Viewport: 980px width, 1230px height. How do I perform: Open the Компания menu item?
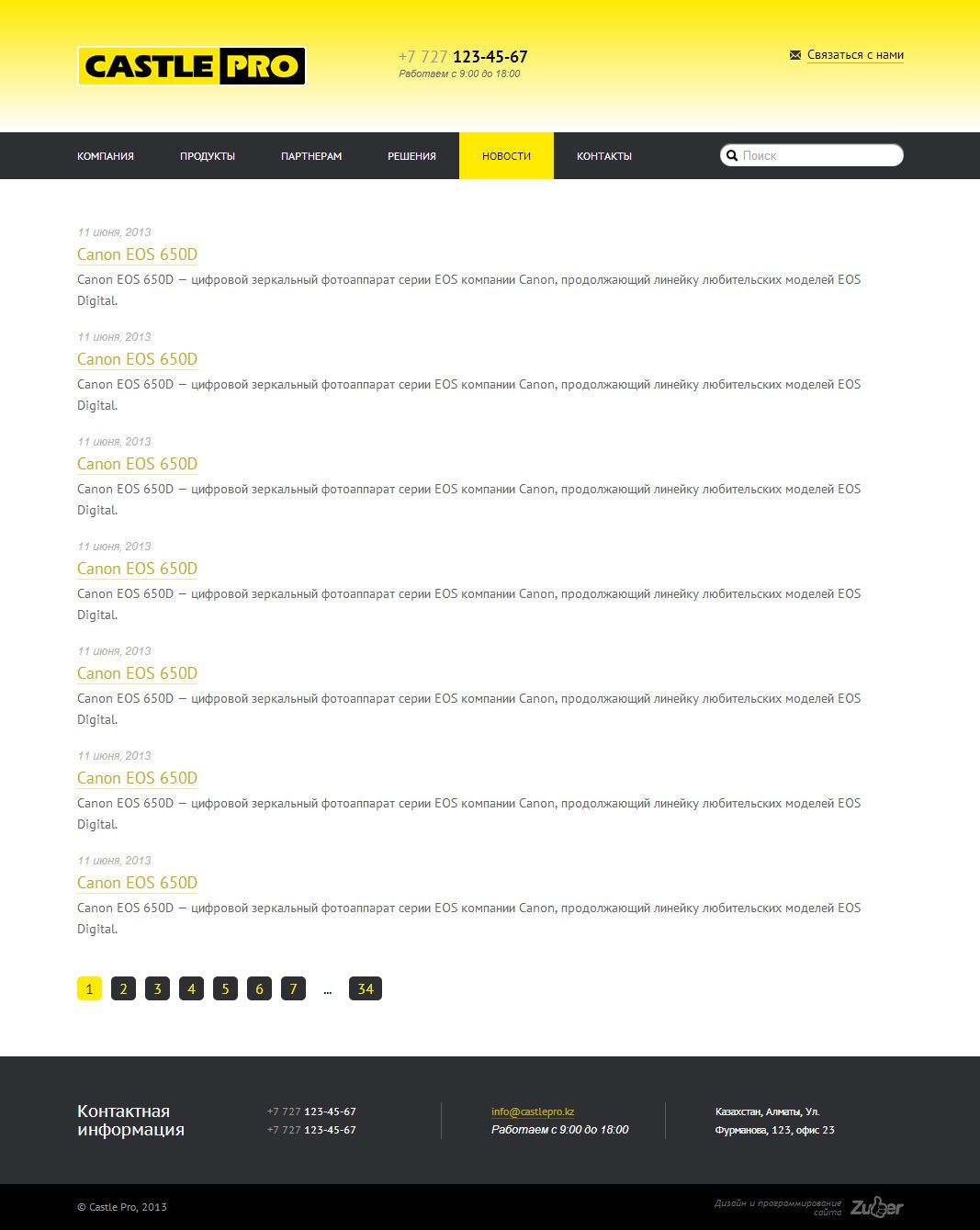(x=106, y=156)
